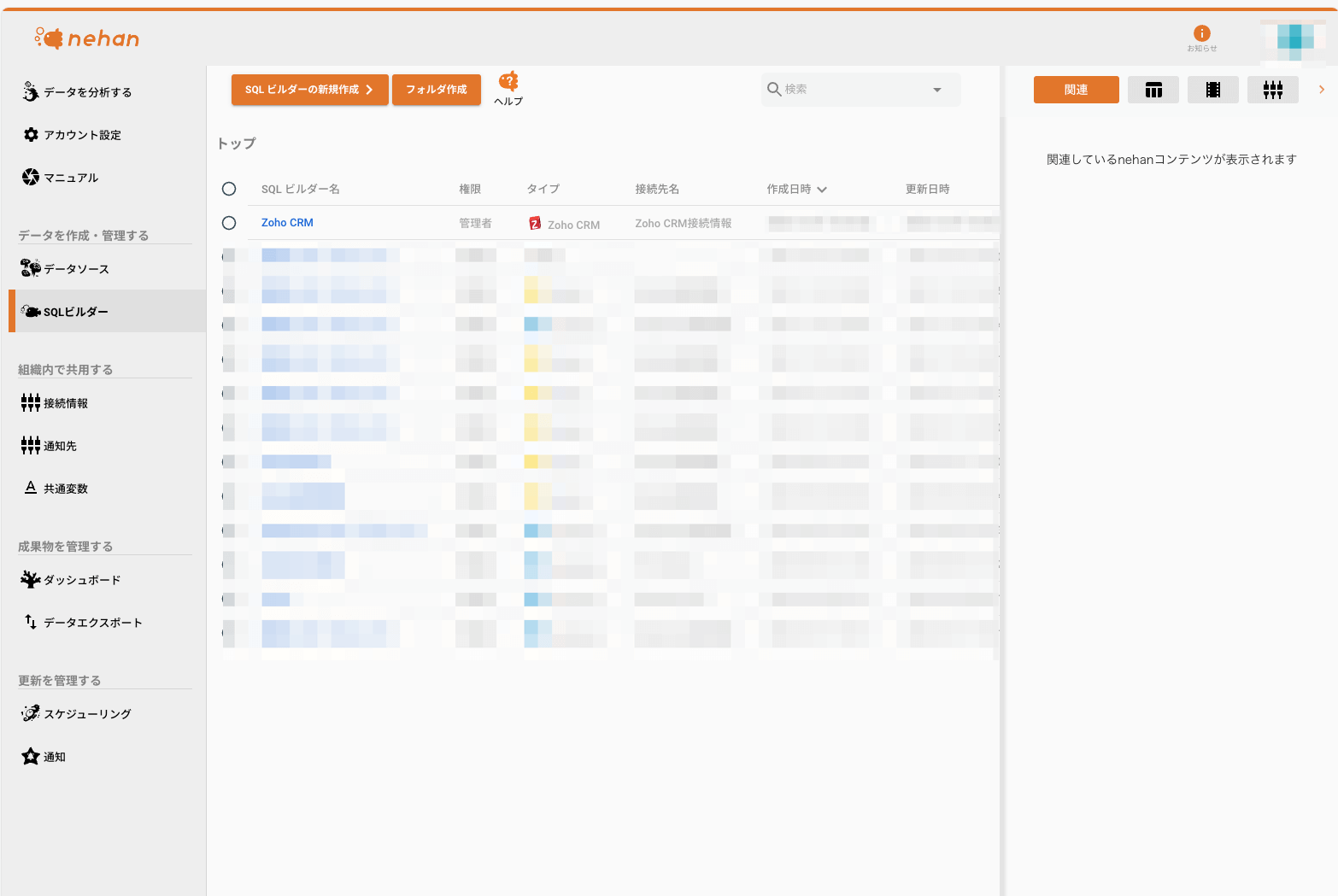Open Data Source menu item
The height and width of the screenshot is (896, 1338).
point(76,269)
